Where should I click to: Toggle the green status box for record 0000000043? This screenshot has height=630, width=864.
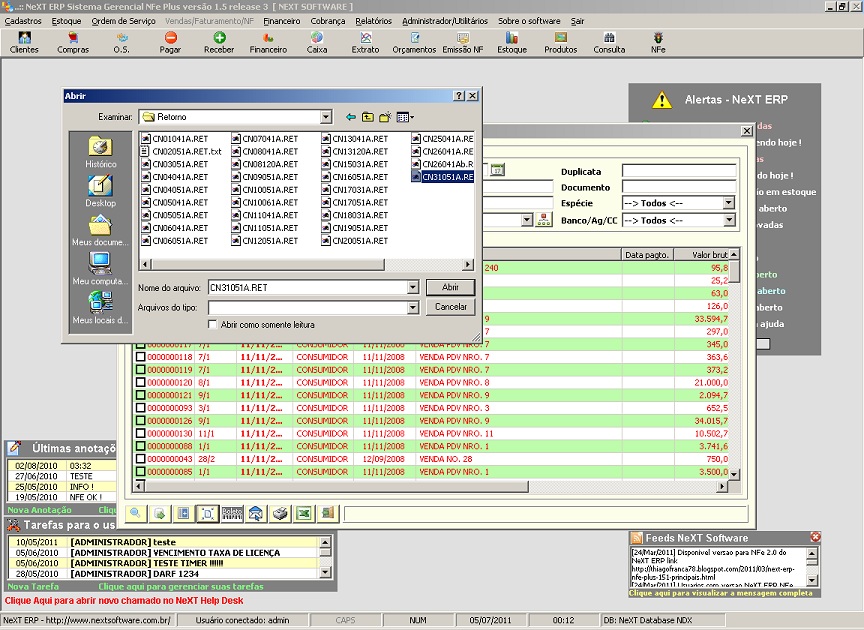click(140, 460)
